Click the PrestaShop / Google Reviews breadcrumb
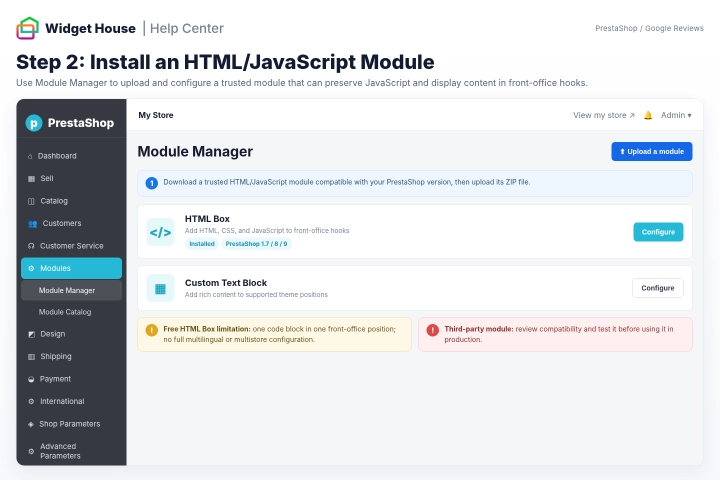This screenshot has height=480, width=720. 649,28
